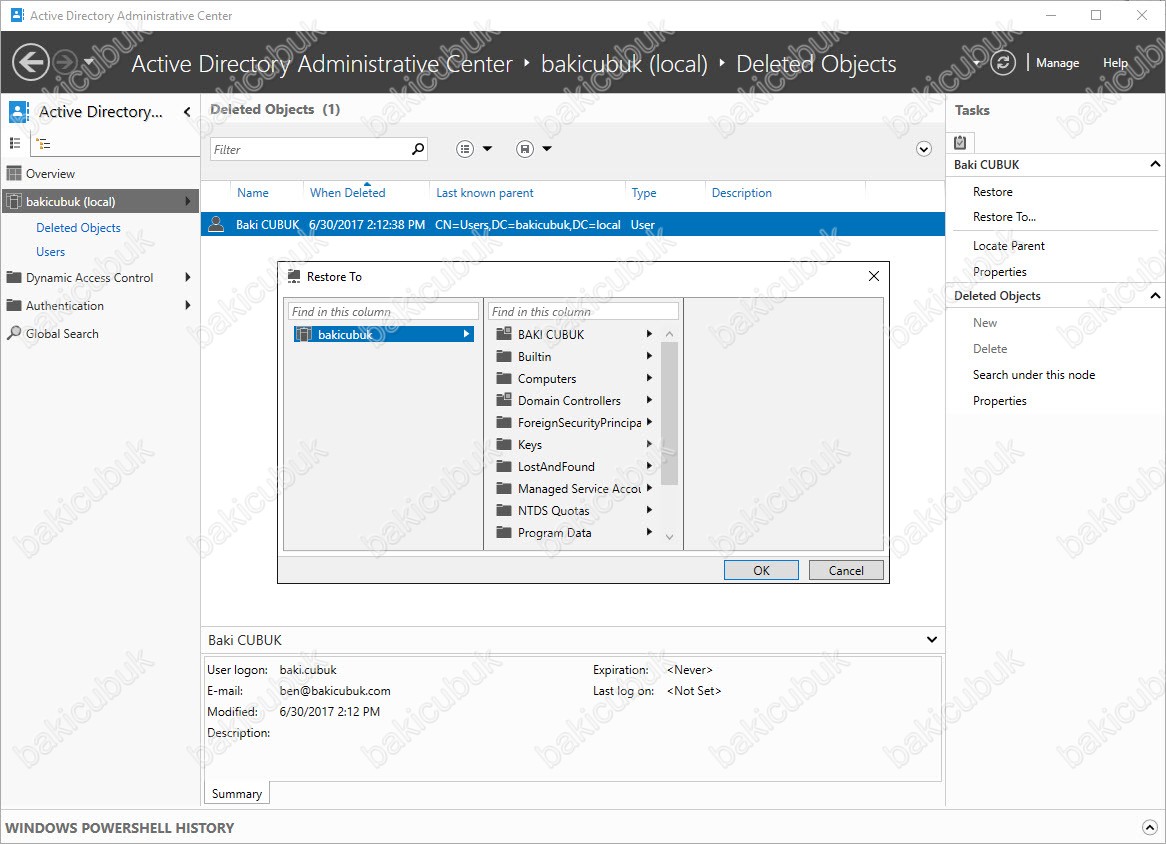Viewport: 1166px width, 844px height.
Task: Choose Restore in the Tasks pane
Action: pos(992,192)
